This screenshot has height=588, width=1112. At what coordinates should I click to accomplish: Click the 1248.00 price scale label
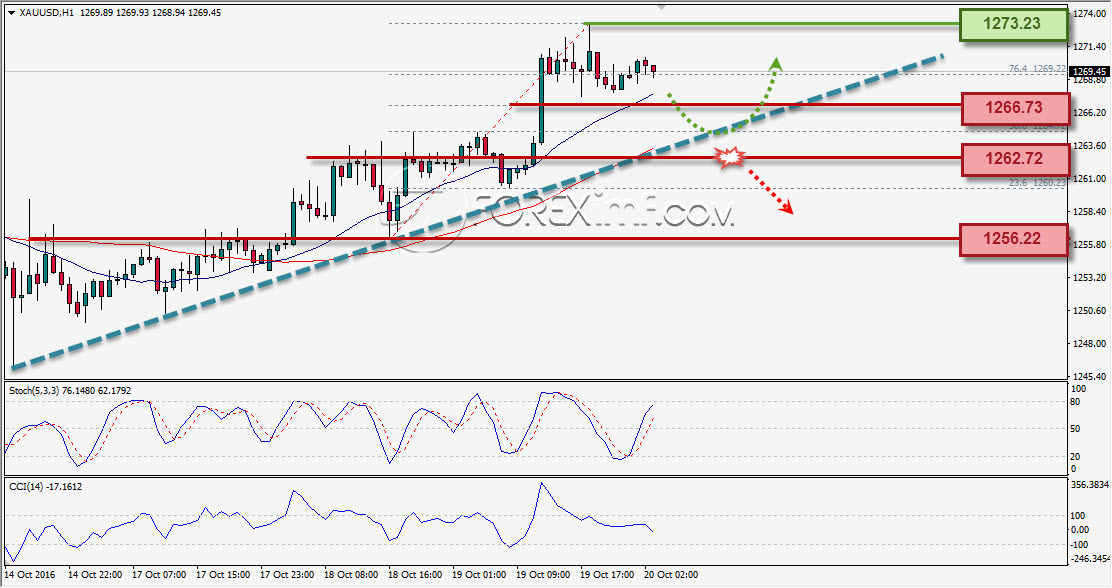pos(1090,343)
